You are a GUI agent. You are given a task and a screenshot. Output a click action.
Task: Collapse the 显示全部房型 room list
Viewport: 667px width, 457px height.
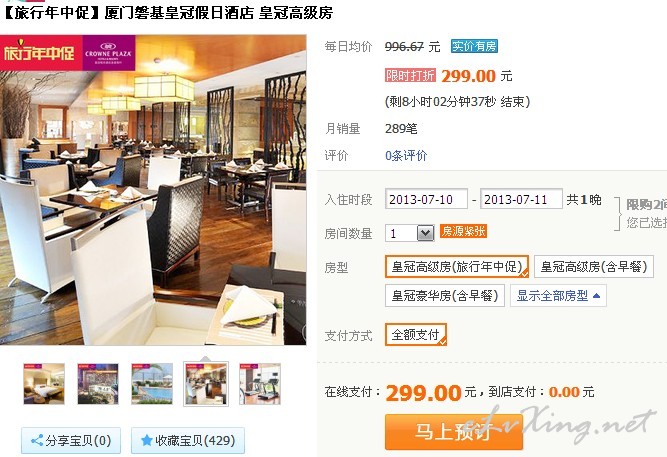[x=558, y=296]
